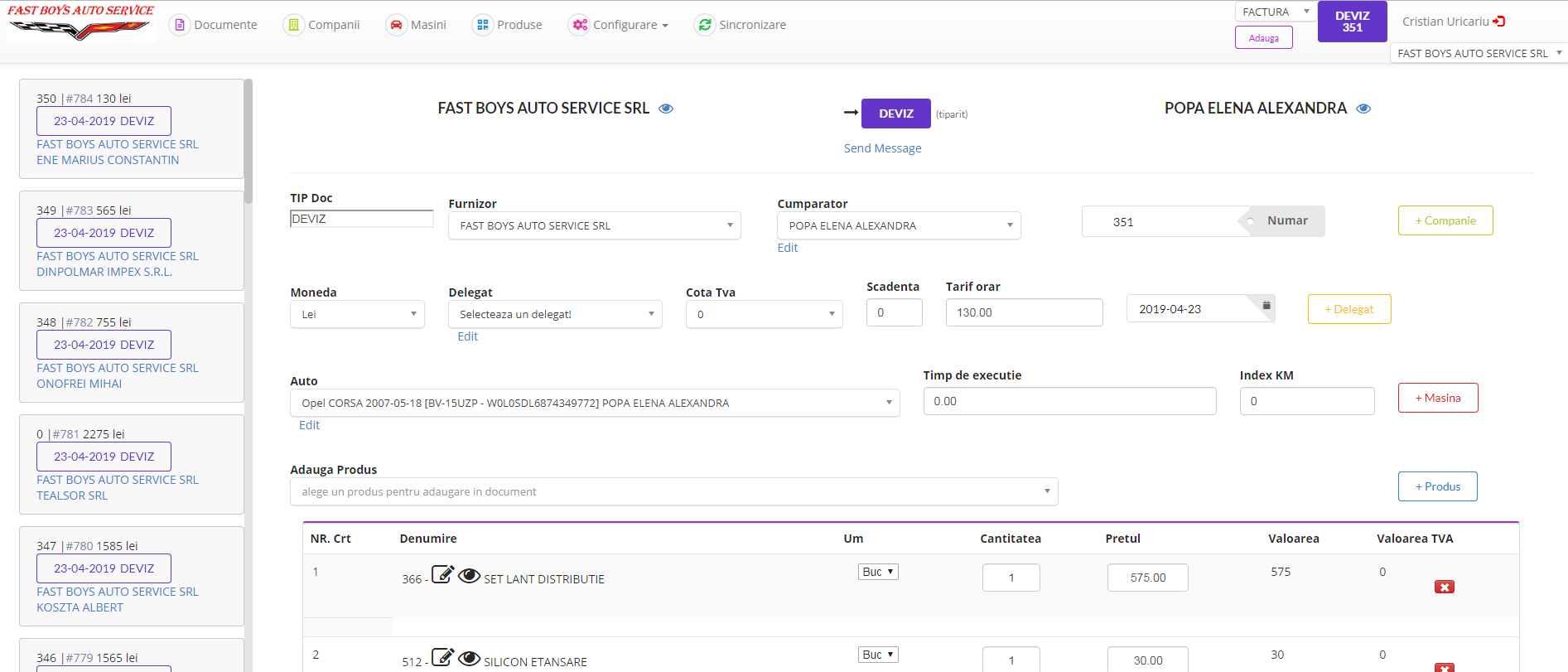Click the Send Message link
The height and width of the screenshot is (672, 1568).
(x=882, y=148)
